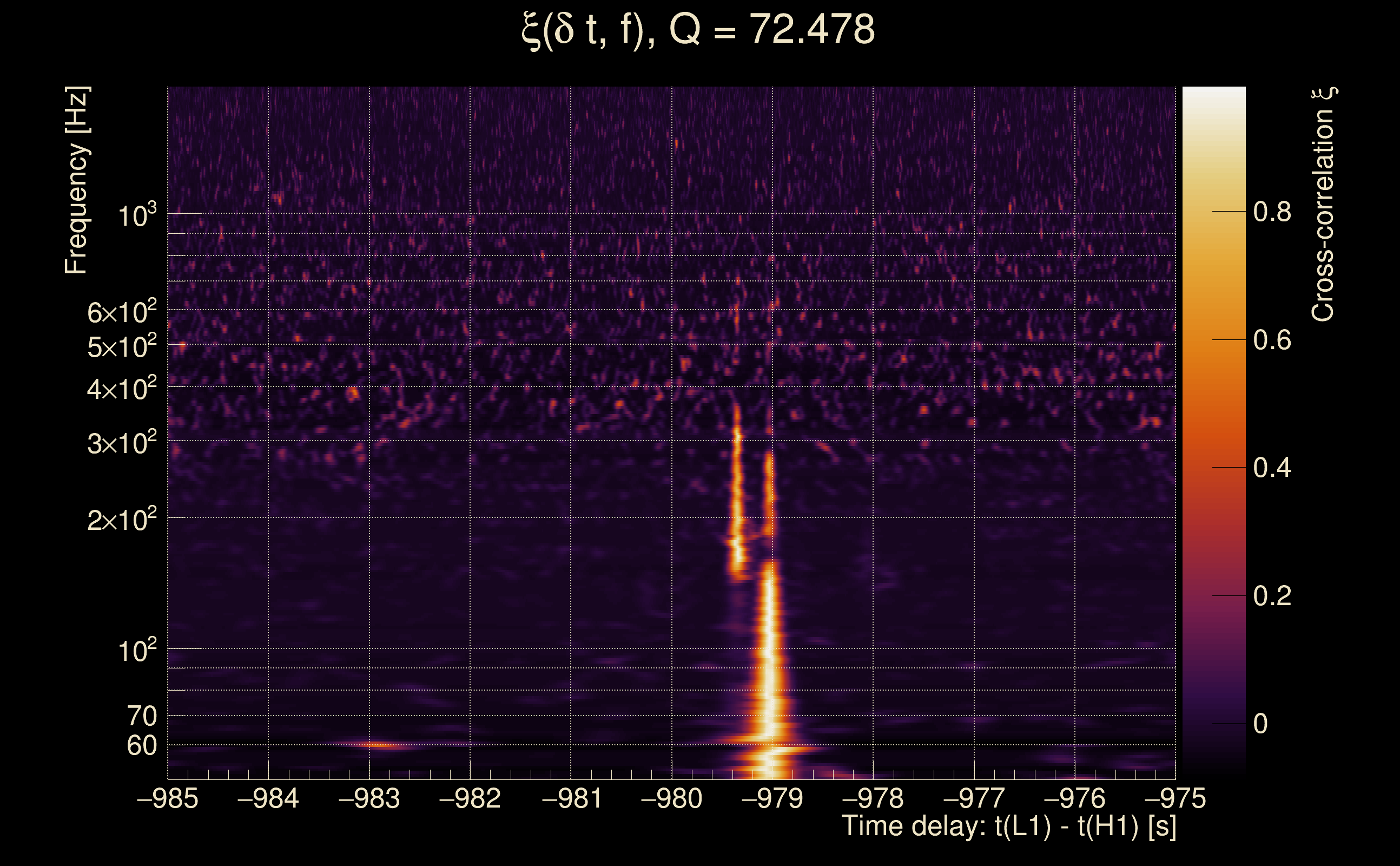Click the -975 time axis tick label
Image resolution: width=1400 pixels, height=866 pixels.
1175,798
